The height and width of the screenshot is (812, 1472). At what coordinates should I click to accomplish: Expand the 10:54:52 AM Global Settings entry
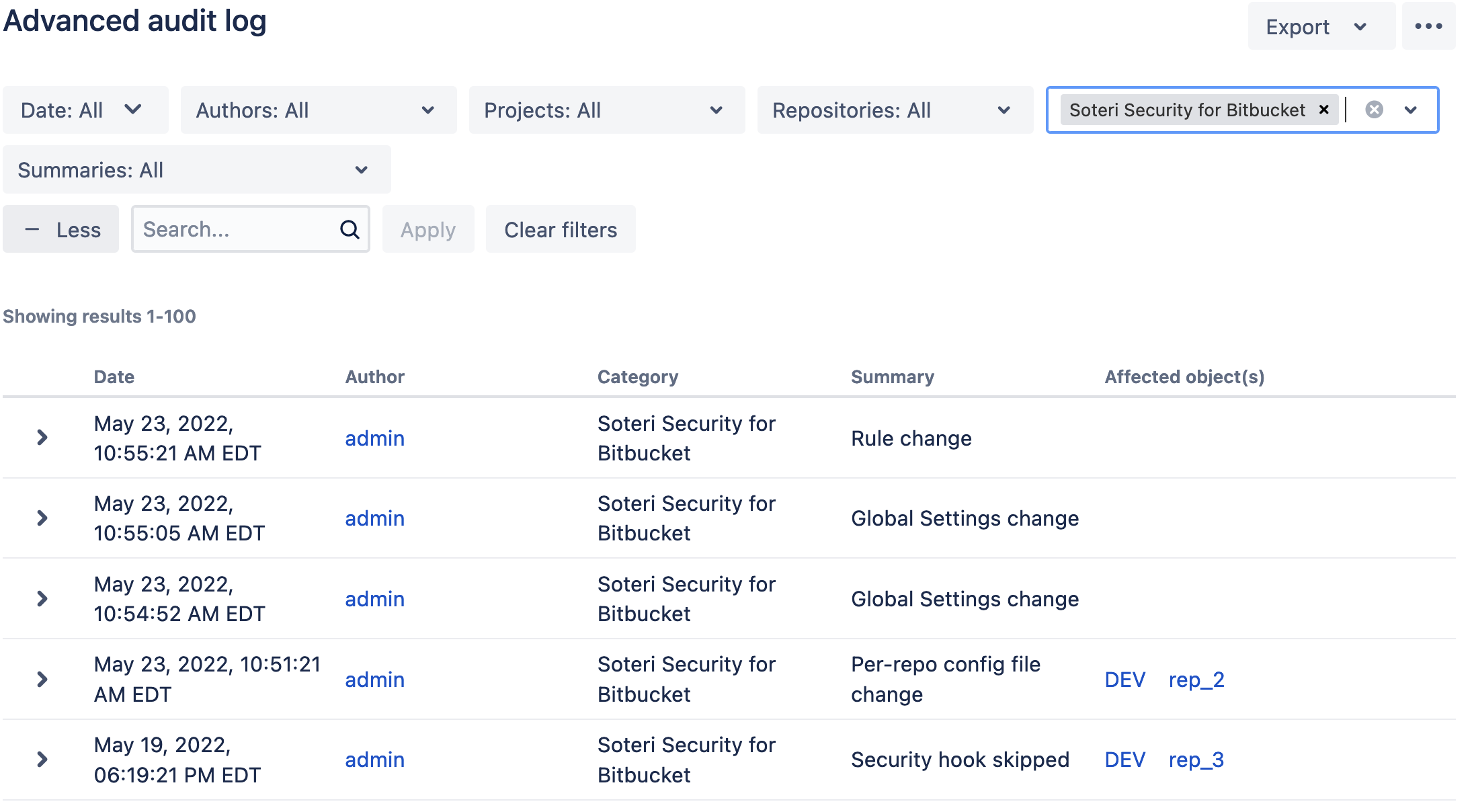click(x=42, y=599)
